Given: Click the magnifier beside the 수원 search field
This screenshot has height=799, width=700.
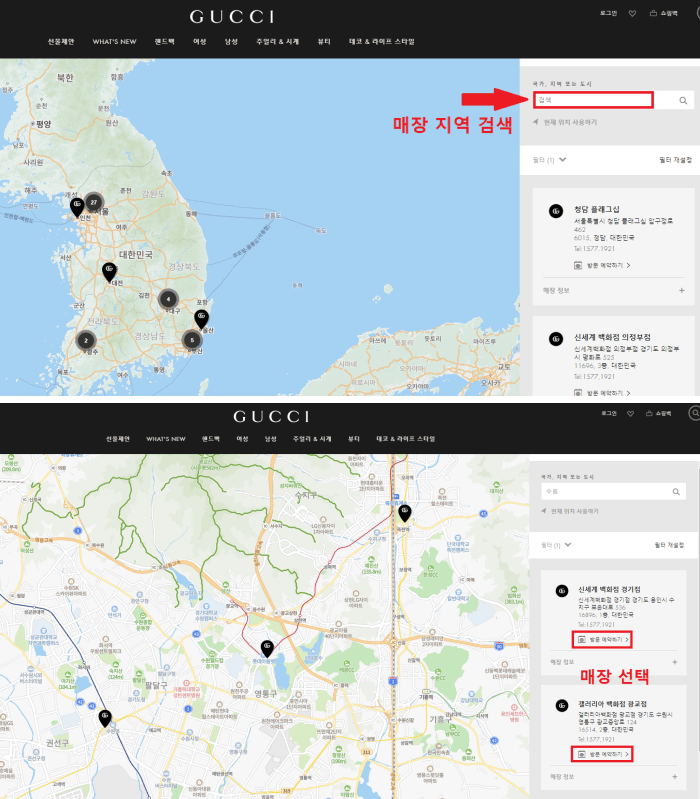Looking at the screenshot, I should (x=676, y=492).
